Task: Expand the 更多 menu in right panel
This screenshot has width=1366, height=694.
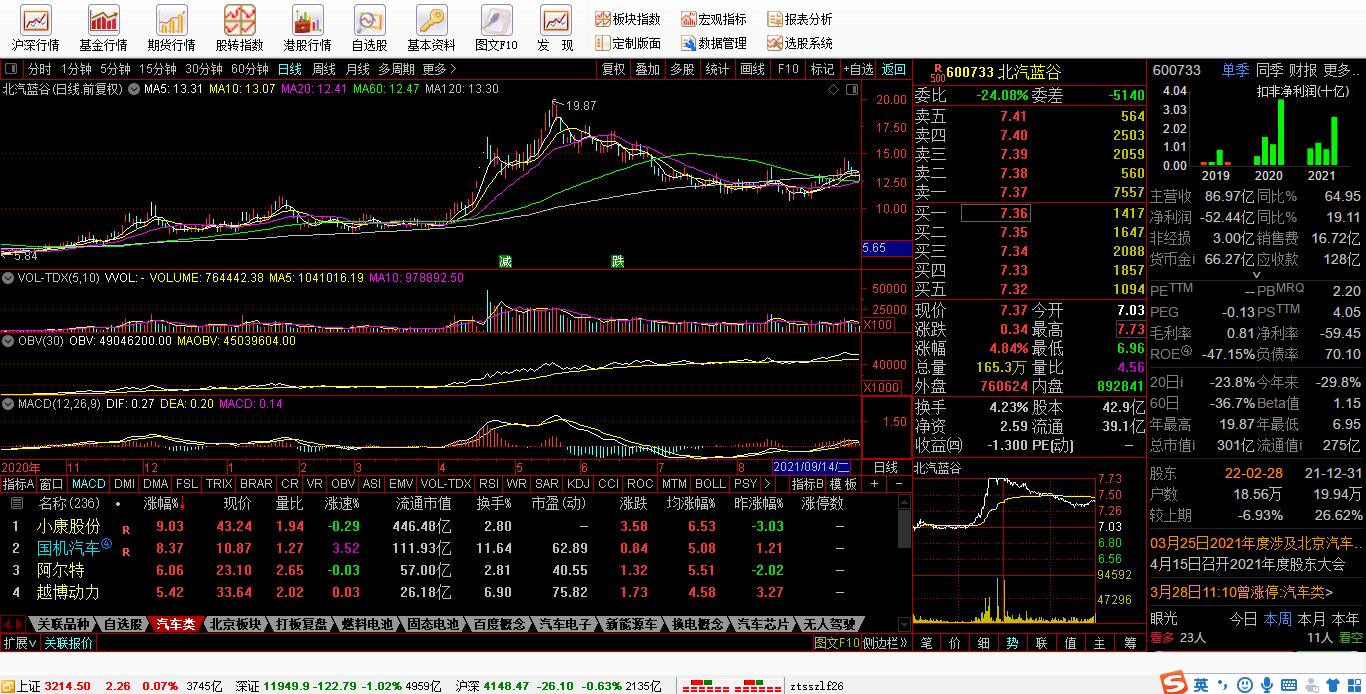Action: [1341, 70]
